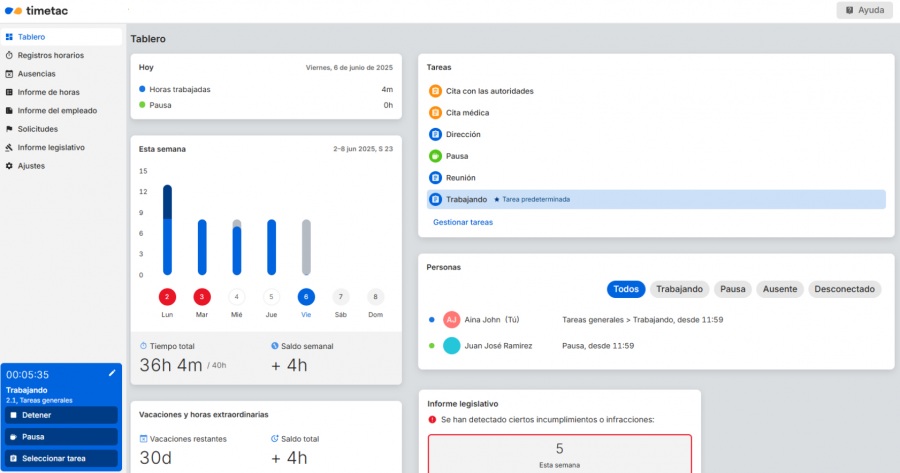The width and height of the screenshot is (900, 473).
Task: Click Wednesday's bar in weekly chart
Action: pyautogui.click(x=236, y=247)
